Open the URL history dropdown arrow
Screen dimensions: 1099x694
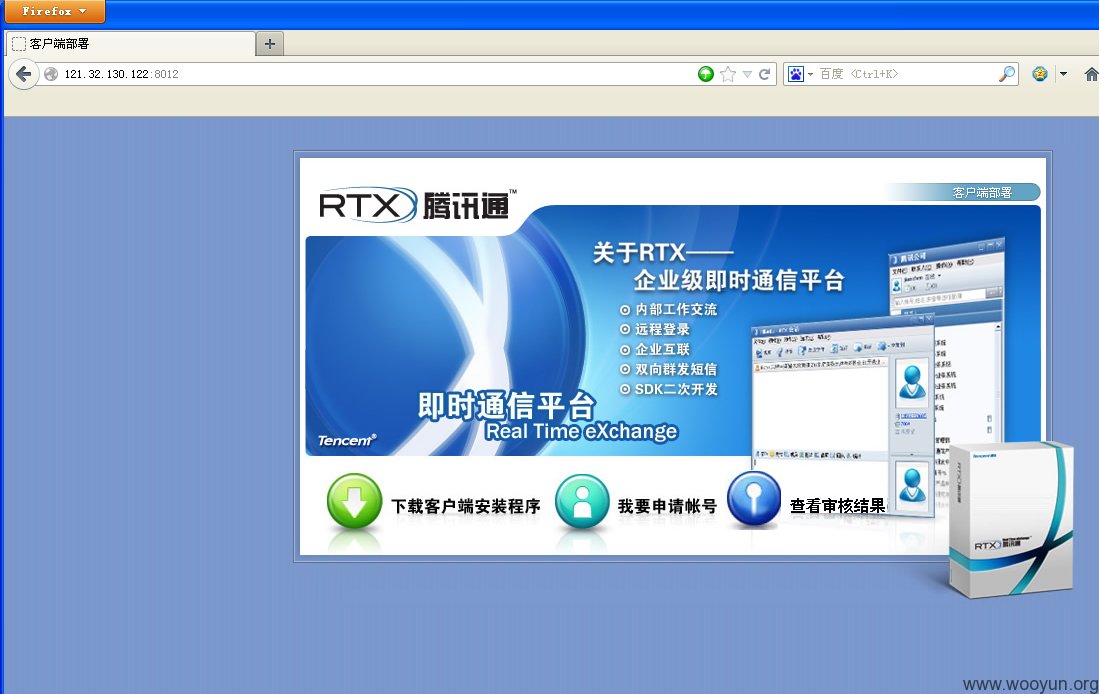747,74
